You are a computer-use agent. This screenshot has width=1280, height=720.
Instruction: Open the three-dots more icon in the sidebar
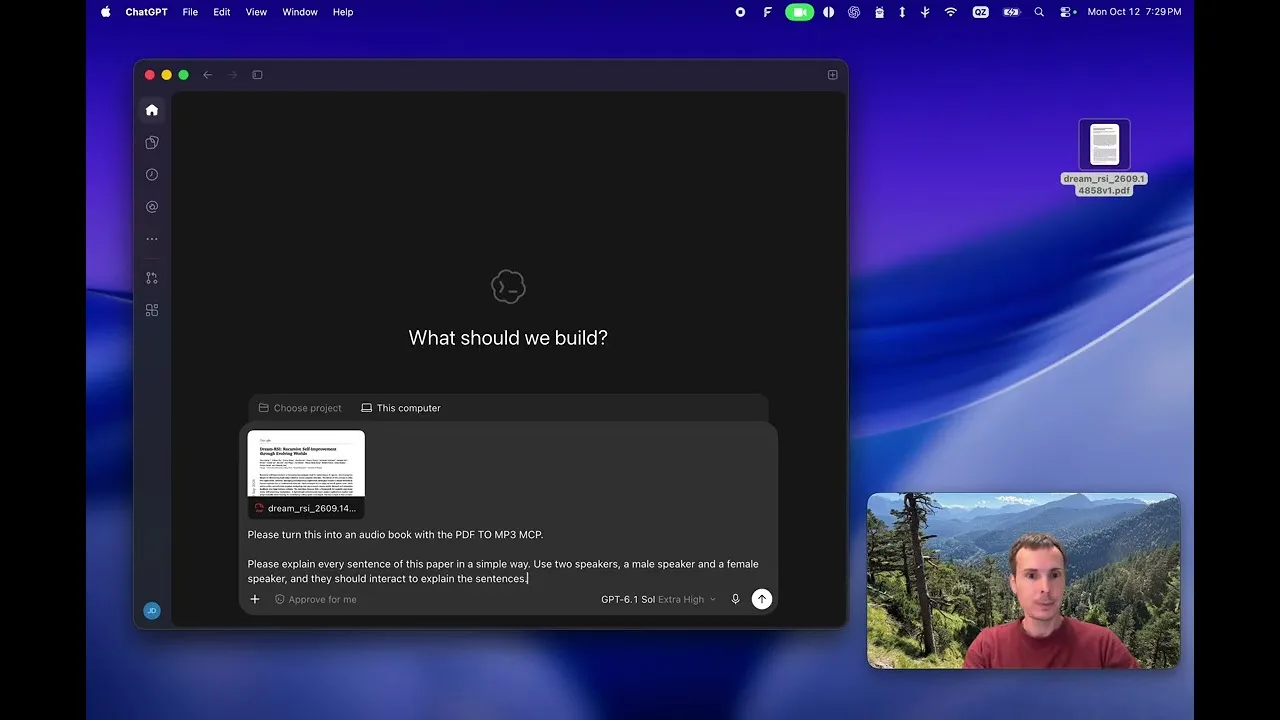[x=152, y=239]
